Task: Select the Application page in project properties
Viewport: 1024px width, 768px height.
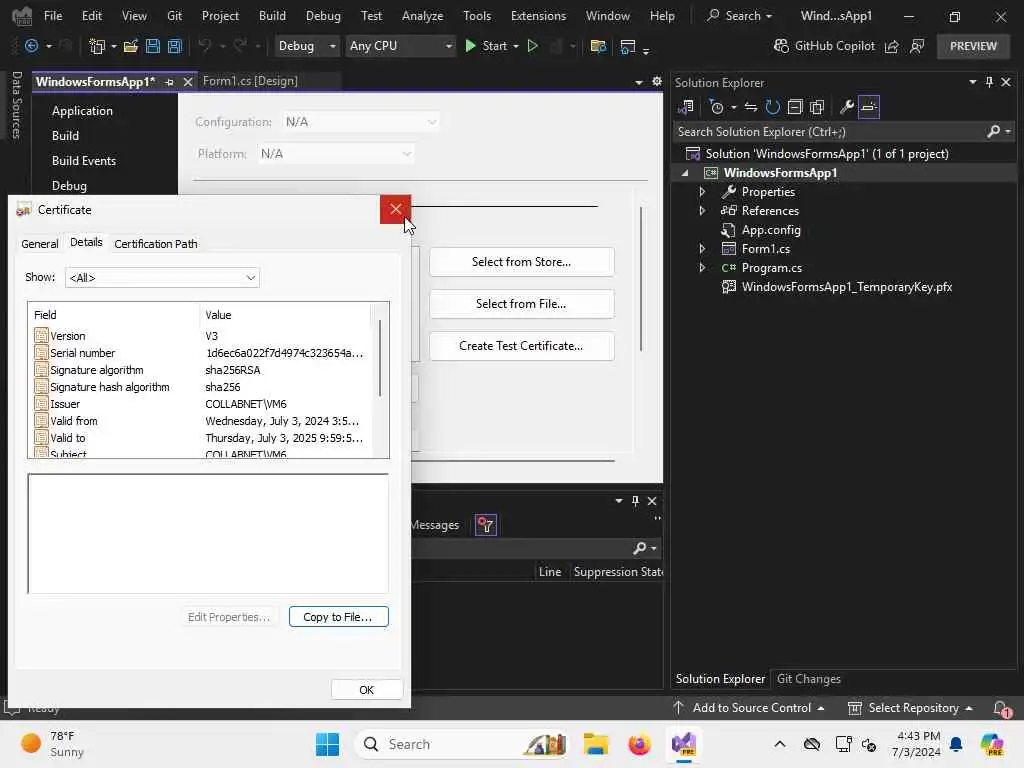Action: (82, 111)
